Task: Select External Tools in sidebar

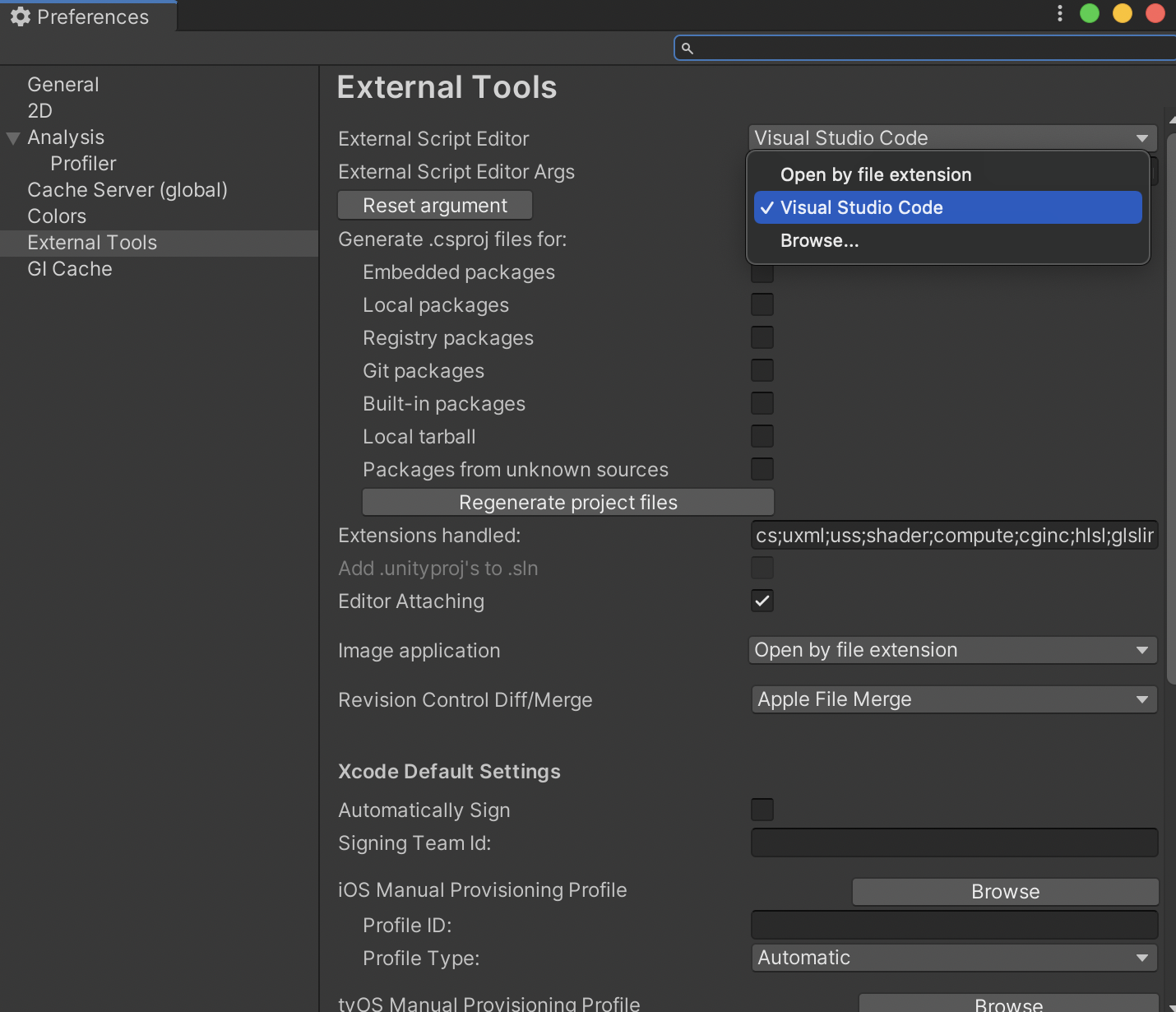Action: pyautogui.click(x=159, y=243)
